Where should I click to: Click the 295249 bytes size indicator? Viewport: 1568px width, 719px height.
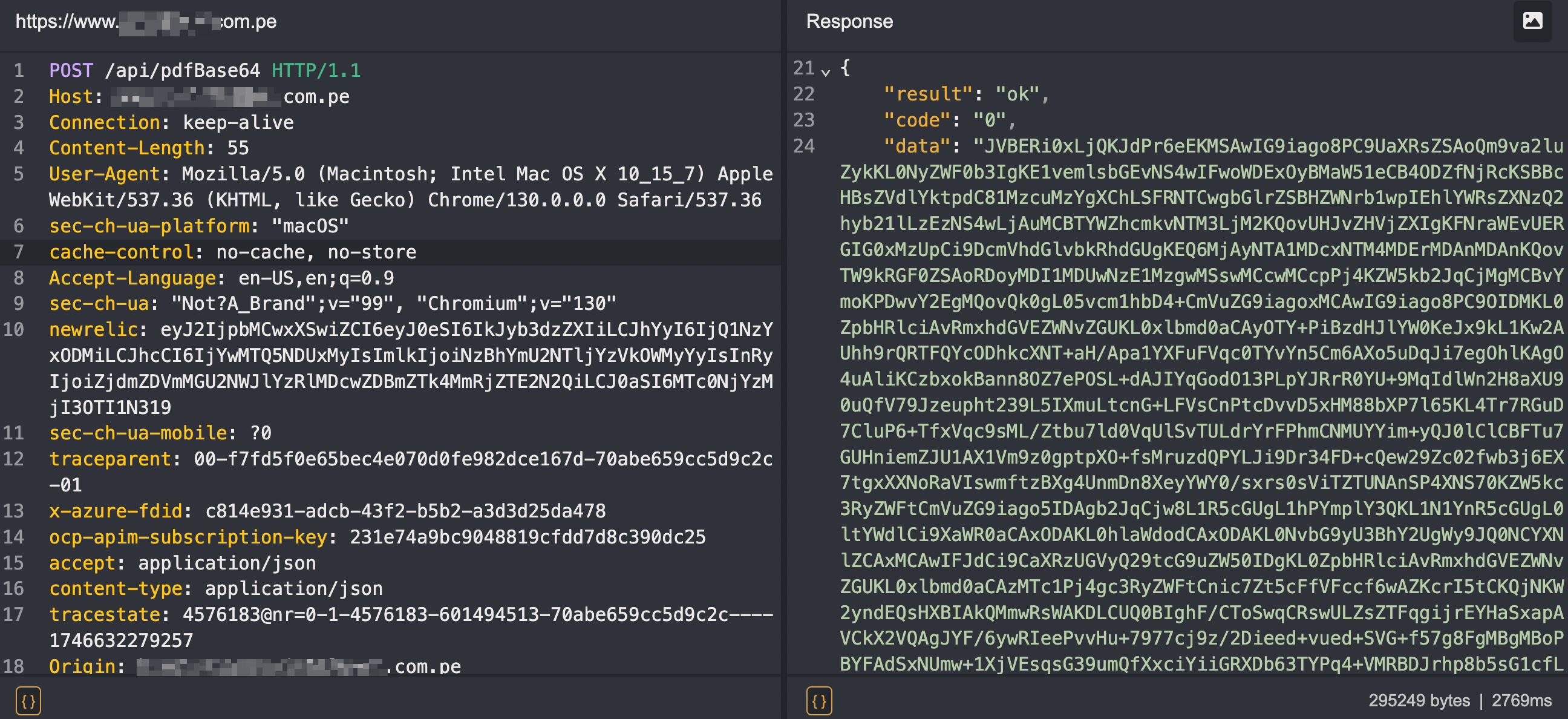[x=1419, y=701]
